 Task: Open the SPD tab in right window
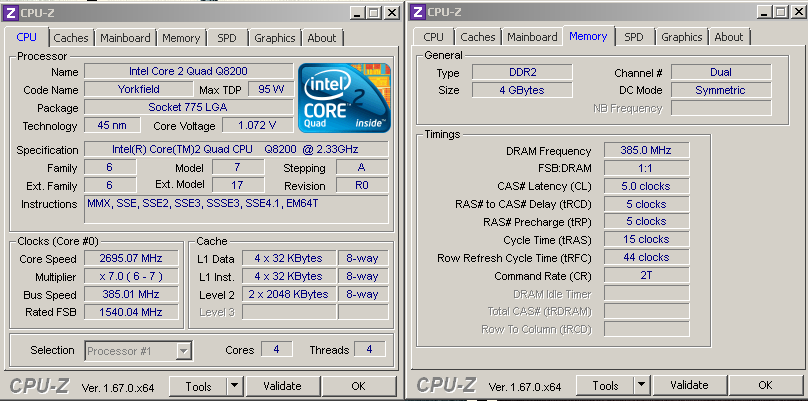pyautogui.click(x=633, y=37)
